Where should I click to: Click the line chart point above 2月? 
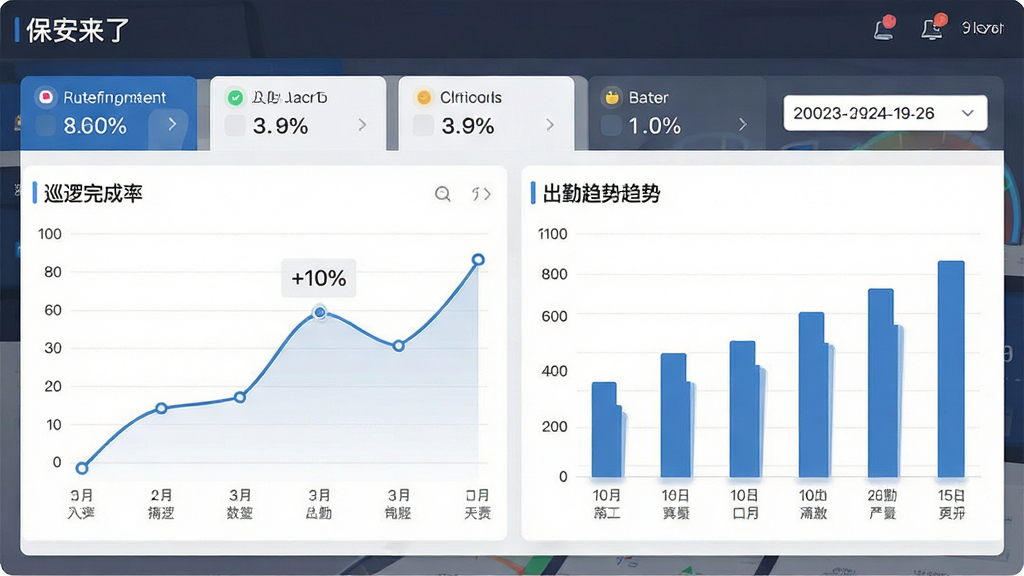click(x=161, y=408)
